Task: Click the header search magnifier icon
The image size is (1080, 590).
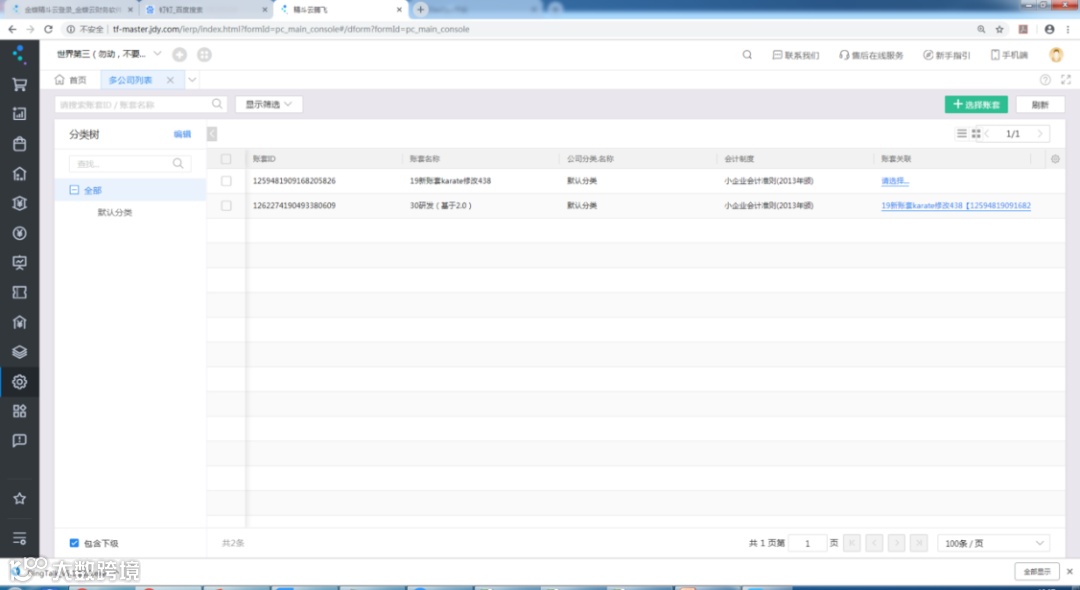Action: [747, 55]
